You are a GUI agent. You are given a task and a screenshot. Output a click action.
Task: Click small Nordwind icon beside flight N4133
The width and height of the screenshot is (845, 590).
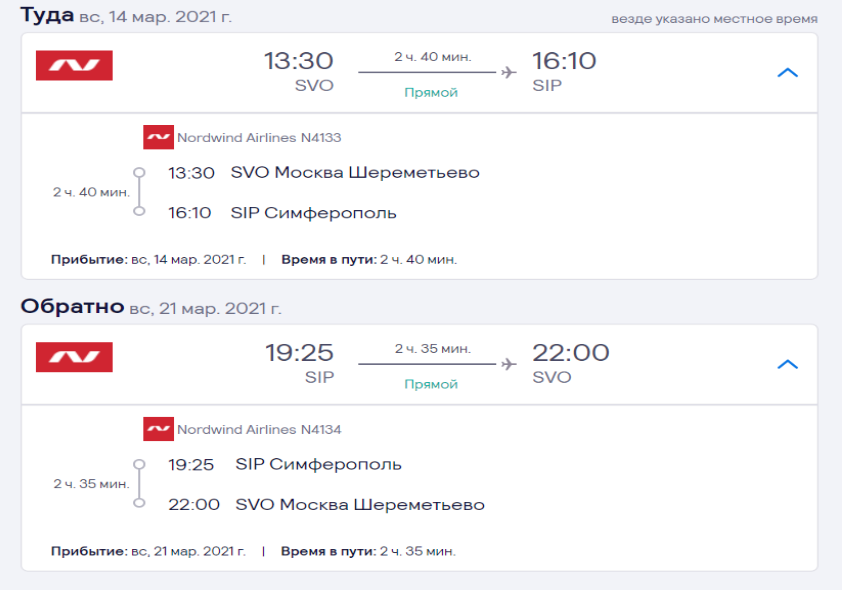tap(158, 138)
